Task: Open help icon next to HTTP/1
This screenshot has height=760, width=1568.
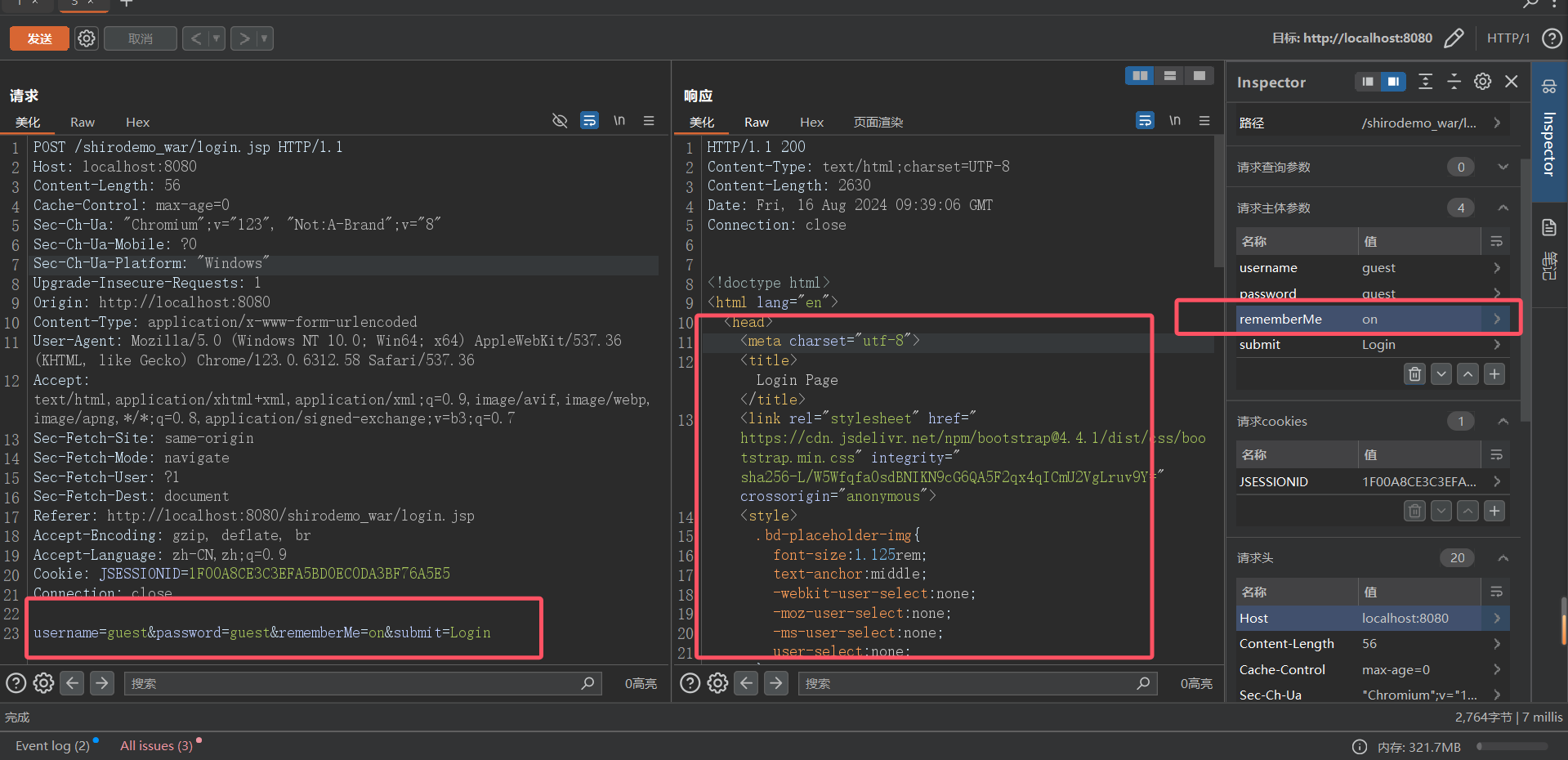Action: click(x=1551, y=38)
